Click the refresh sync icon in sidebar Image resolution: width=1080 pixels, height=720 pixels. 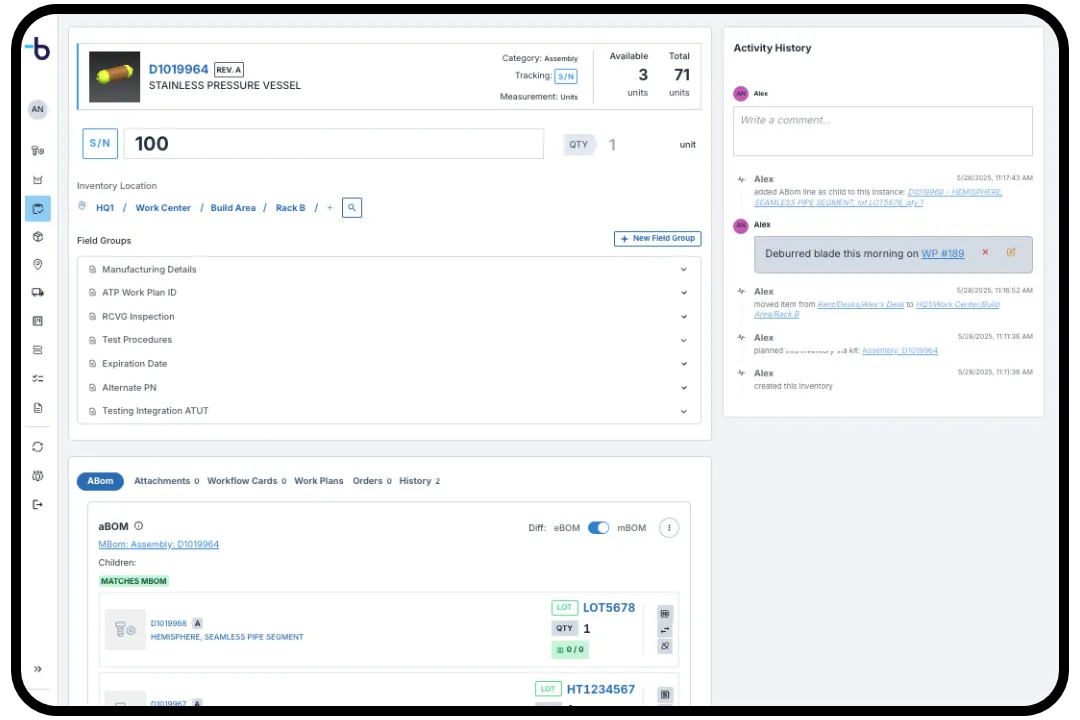pos(38,447)
